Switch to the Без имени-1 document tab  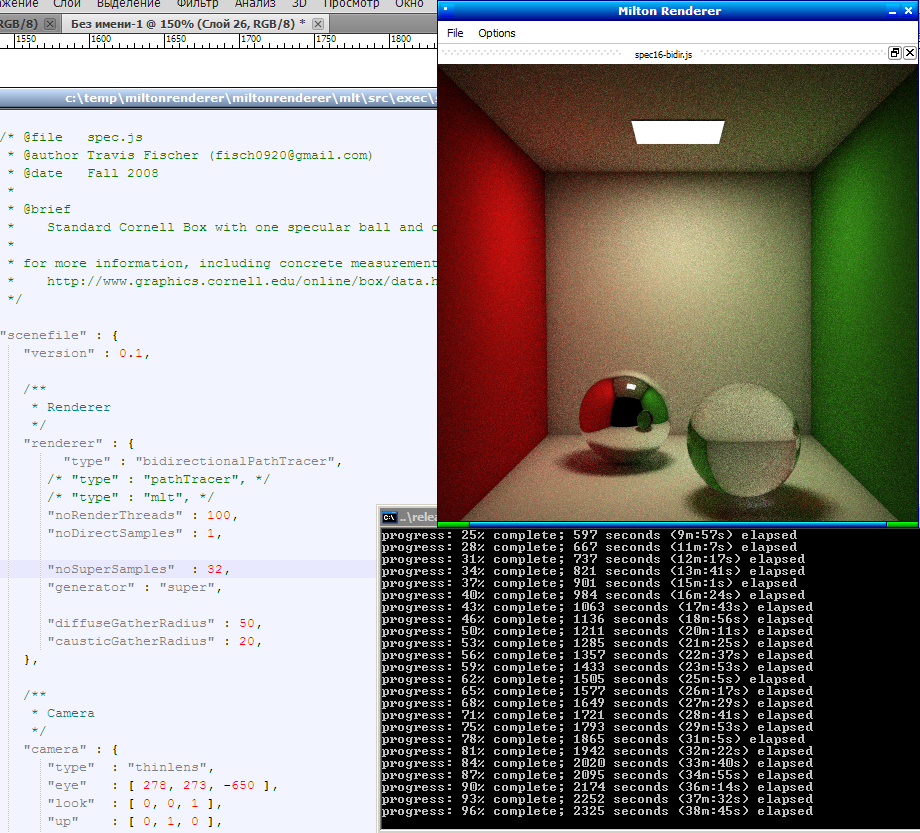tap(185, 23)
